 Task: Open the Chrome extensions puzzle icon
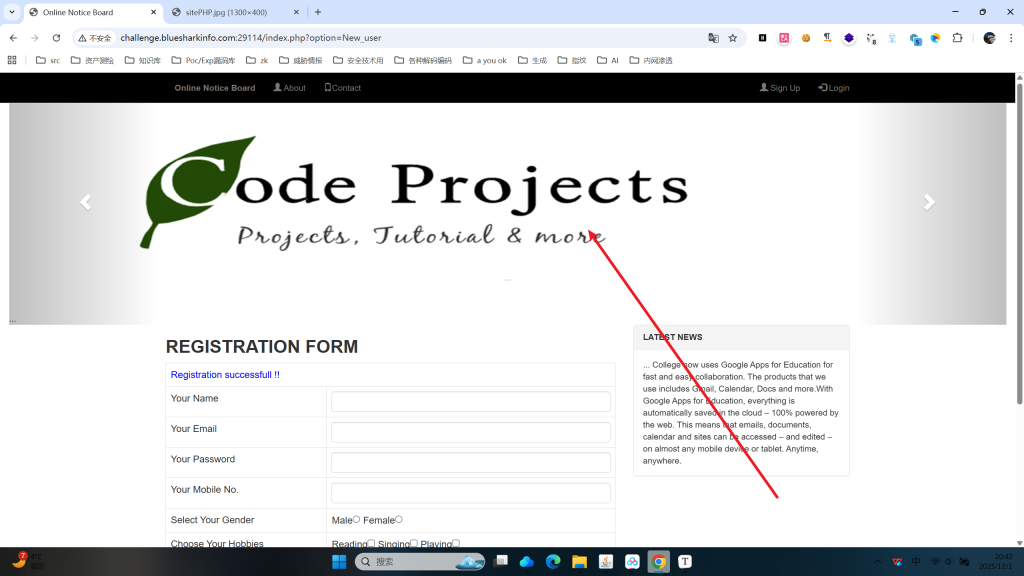[x=957, y=38]
